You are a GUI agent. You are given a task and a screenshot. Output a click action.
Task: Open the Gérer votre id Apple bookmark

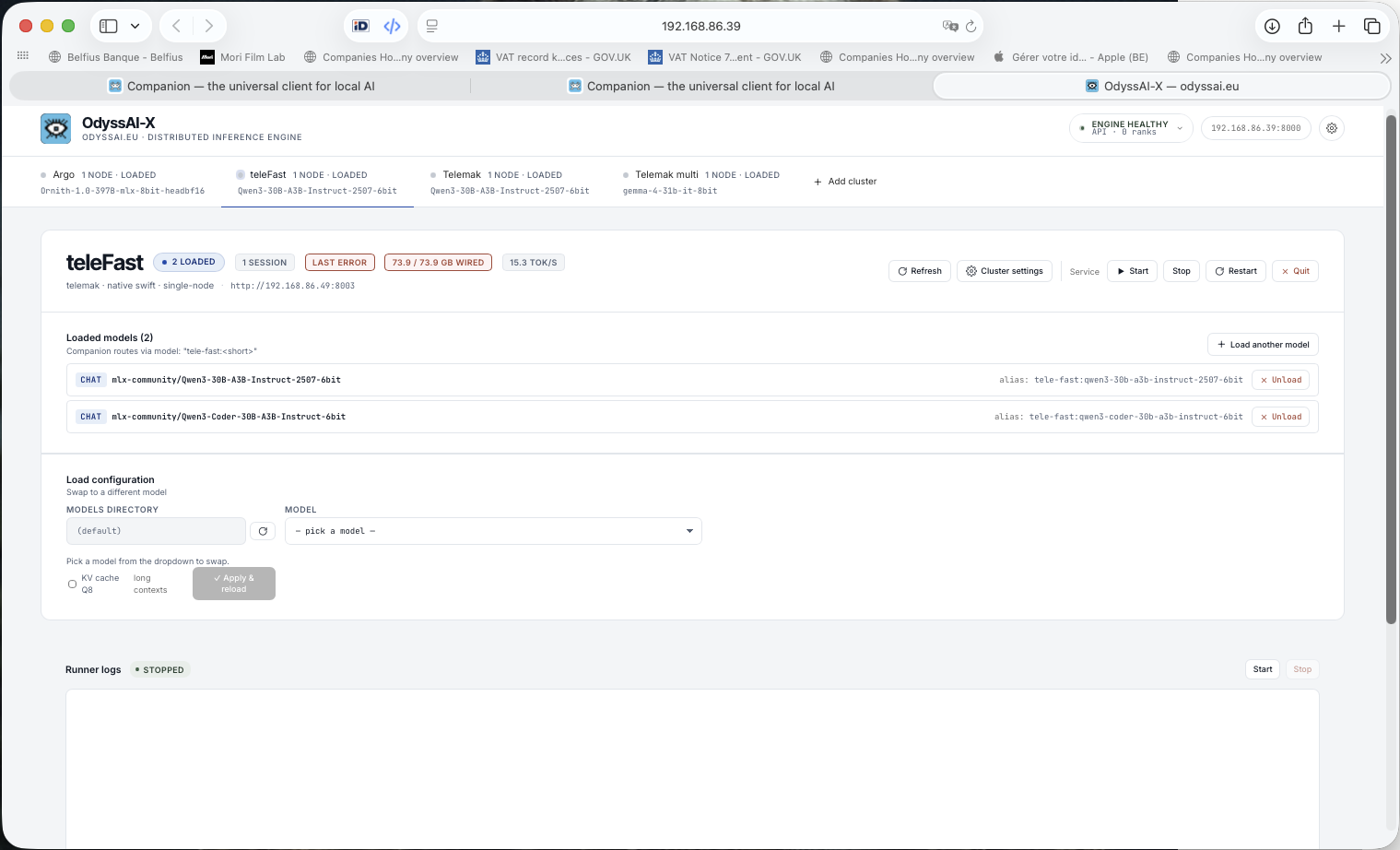pyautogui.click(x=1071, y=57)
